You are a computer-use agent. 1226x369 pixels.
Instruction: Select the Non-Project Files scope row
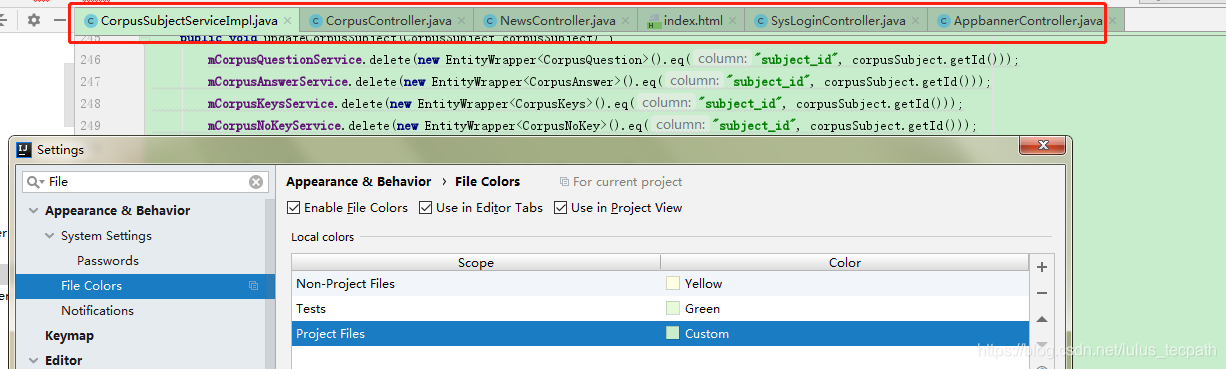click(660, 284)
